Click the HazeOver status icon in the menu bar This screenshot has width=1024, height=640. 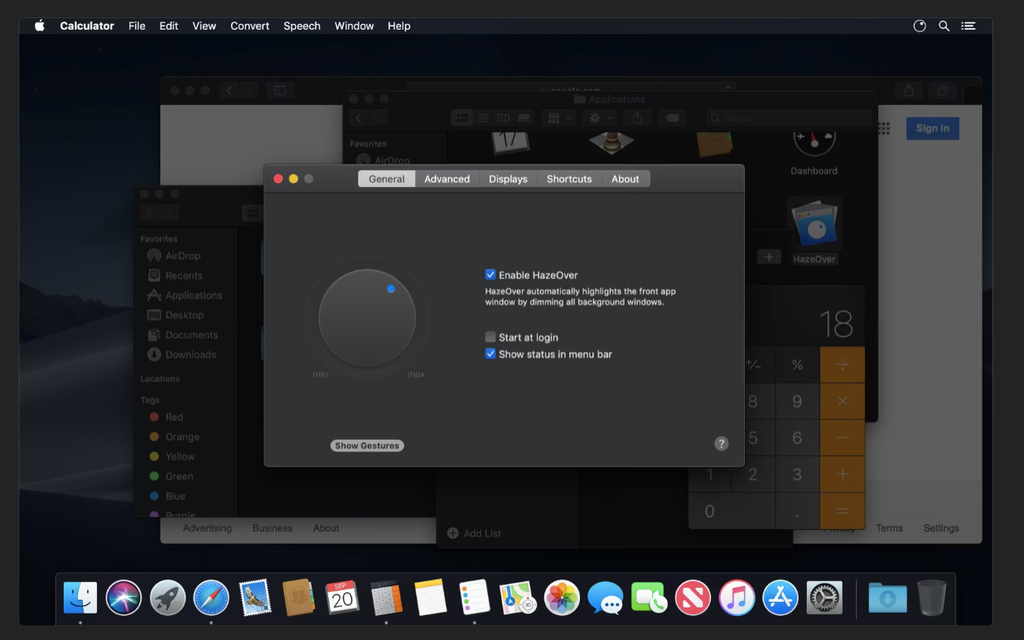920,26
